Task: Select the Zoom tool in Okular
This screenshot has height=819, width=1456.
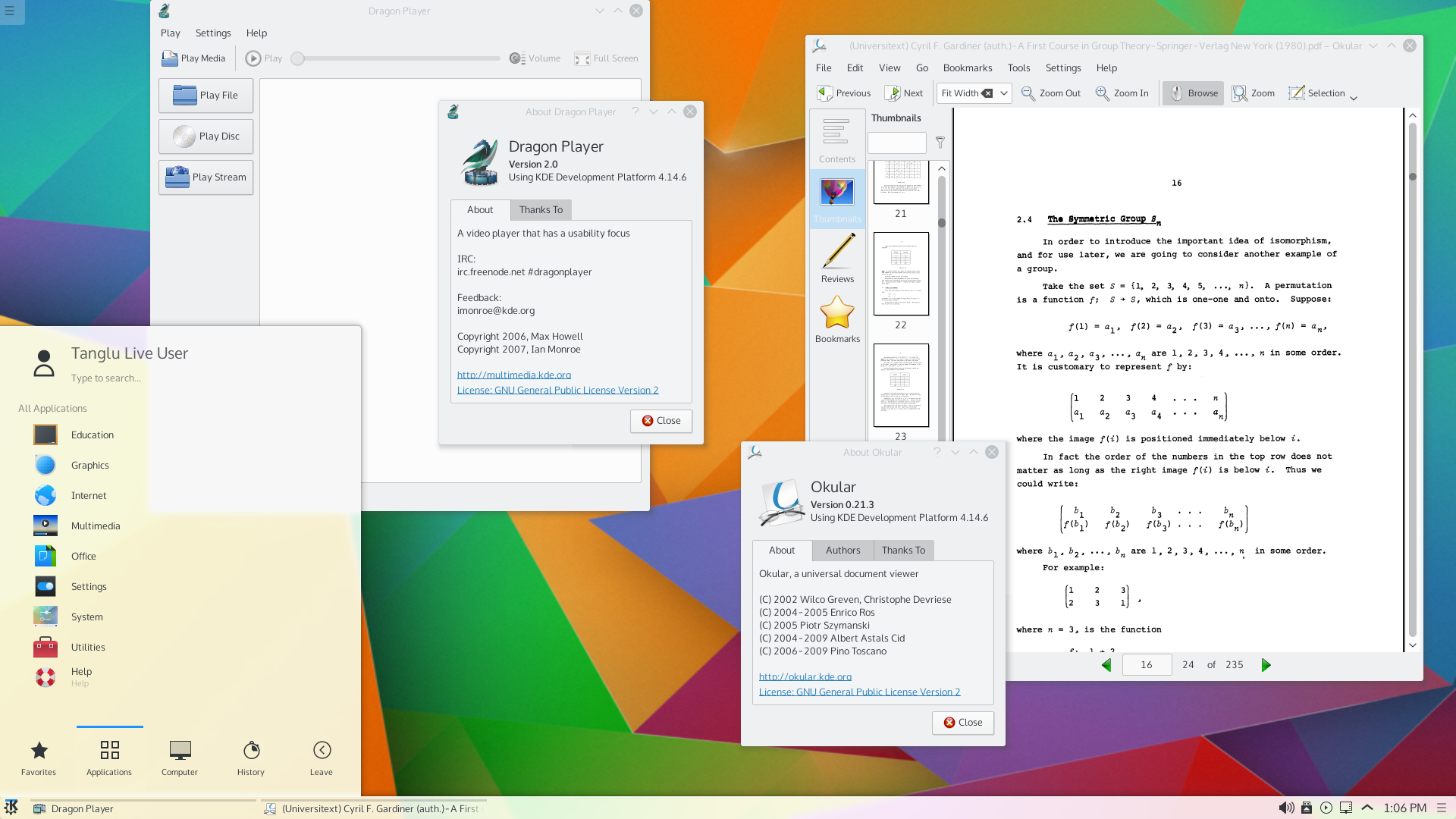Action: point(1254,93)
